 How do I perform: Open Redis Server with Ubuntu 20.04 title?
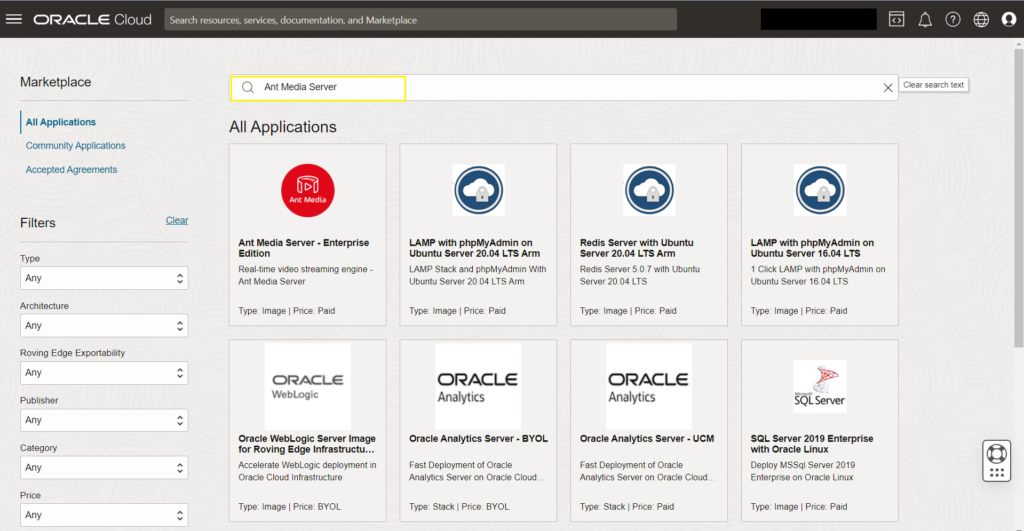click(637, 248)
